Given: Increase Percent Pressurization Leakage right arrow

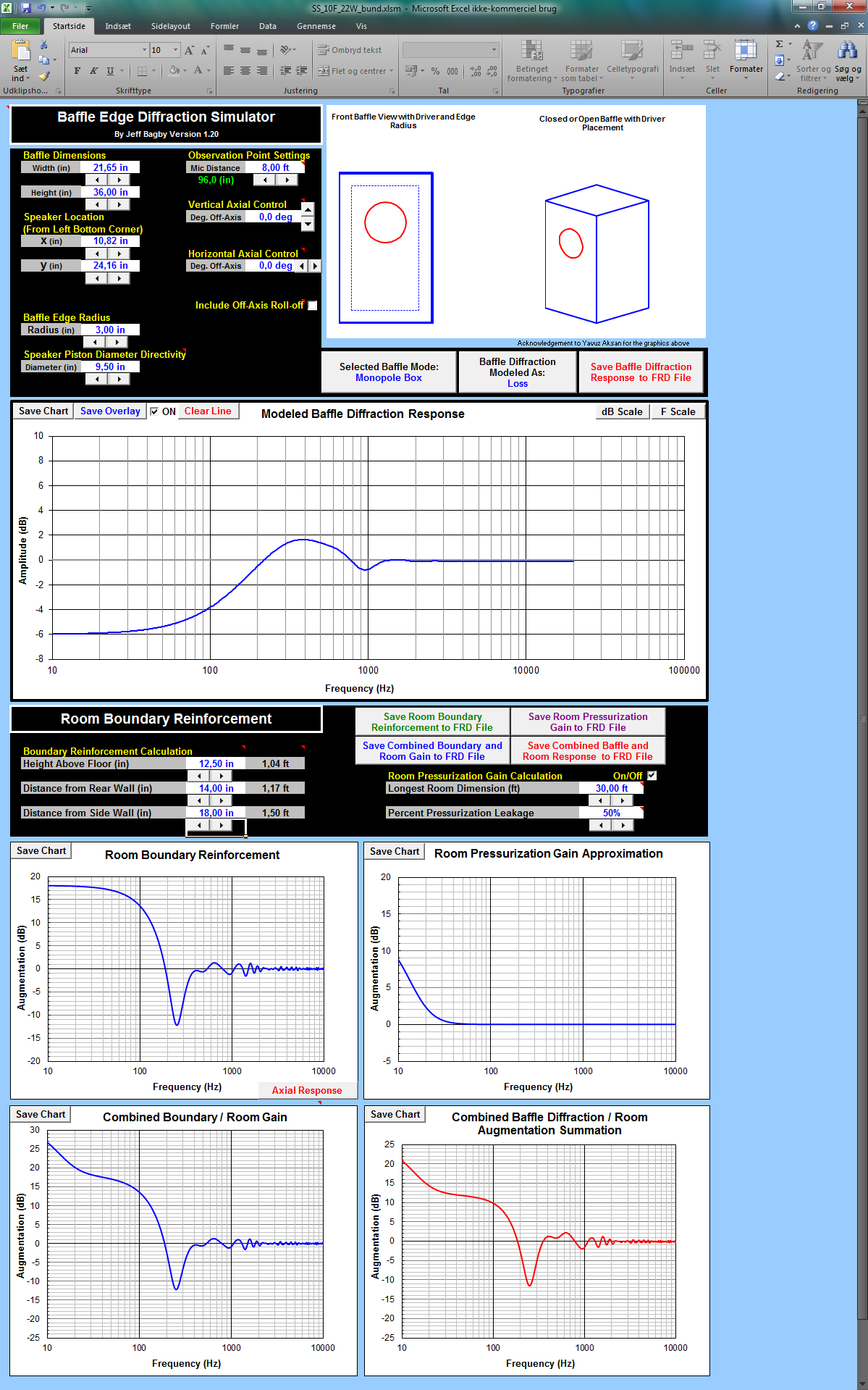Looking at the screenshot, I should tap(622, 825).
